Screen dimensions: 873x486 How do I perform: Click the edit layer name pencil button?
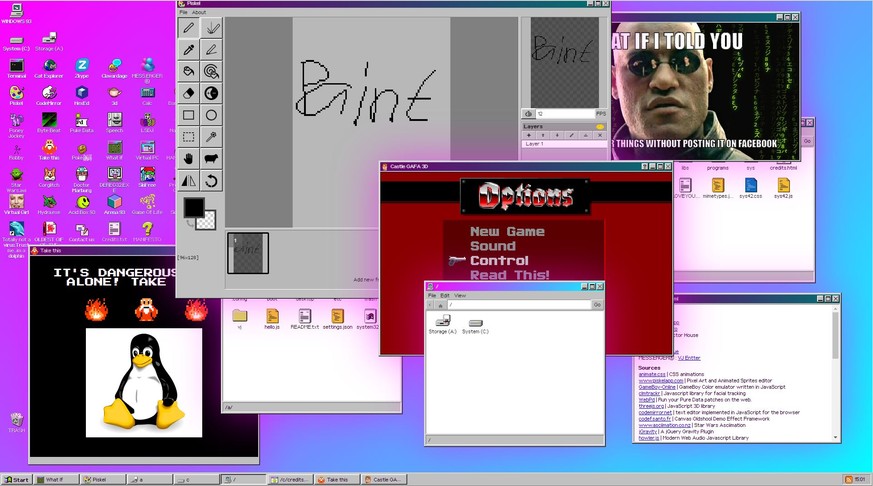(571, 135)
